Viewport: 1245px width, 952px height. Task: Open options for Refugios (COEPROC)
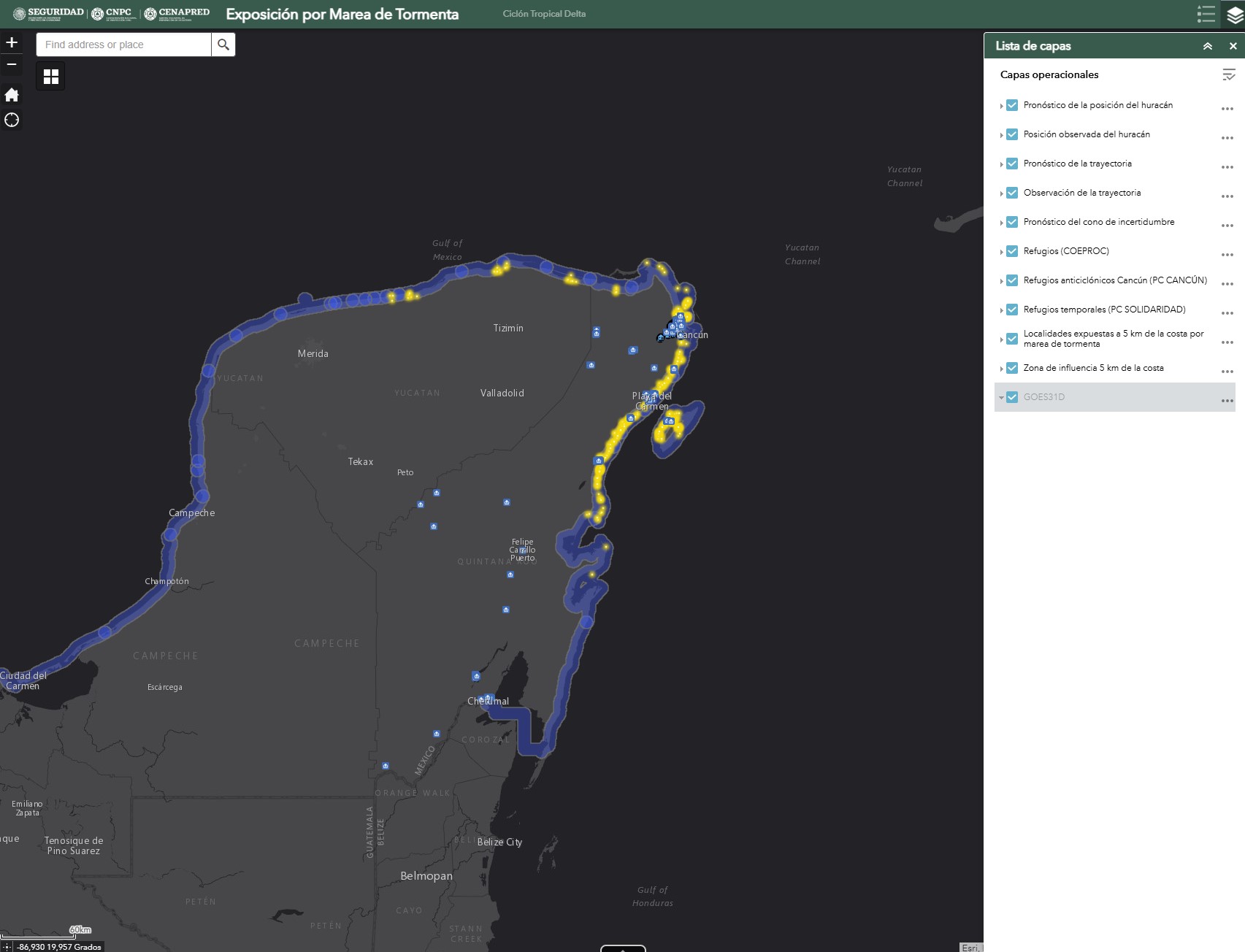click(x=1227, y=254)
